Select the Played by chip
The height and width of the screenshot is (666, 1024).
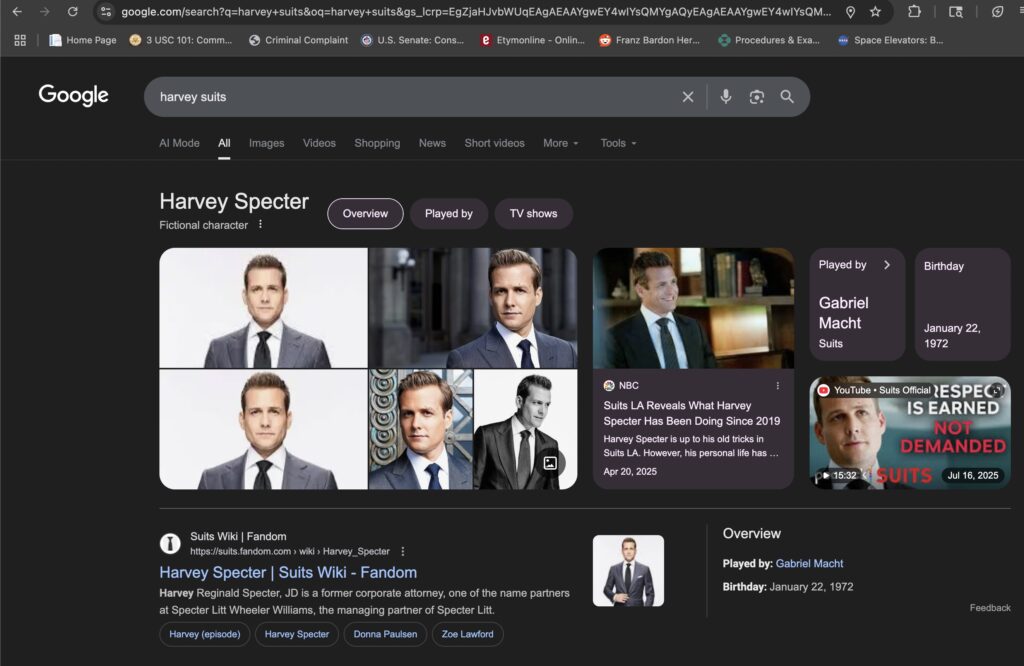coord(448,214)
